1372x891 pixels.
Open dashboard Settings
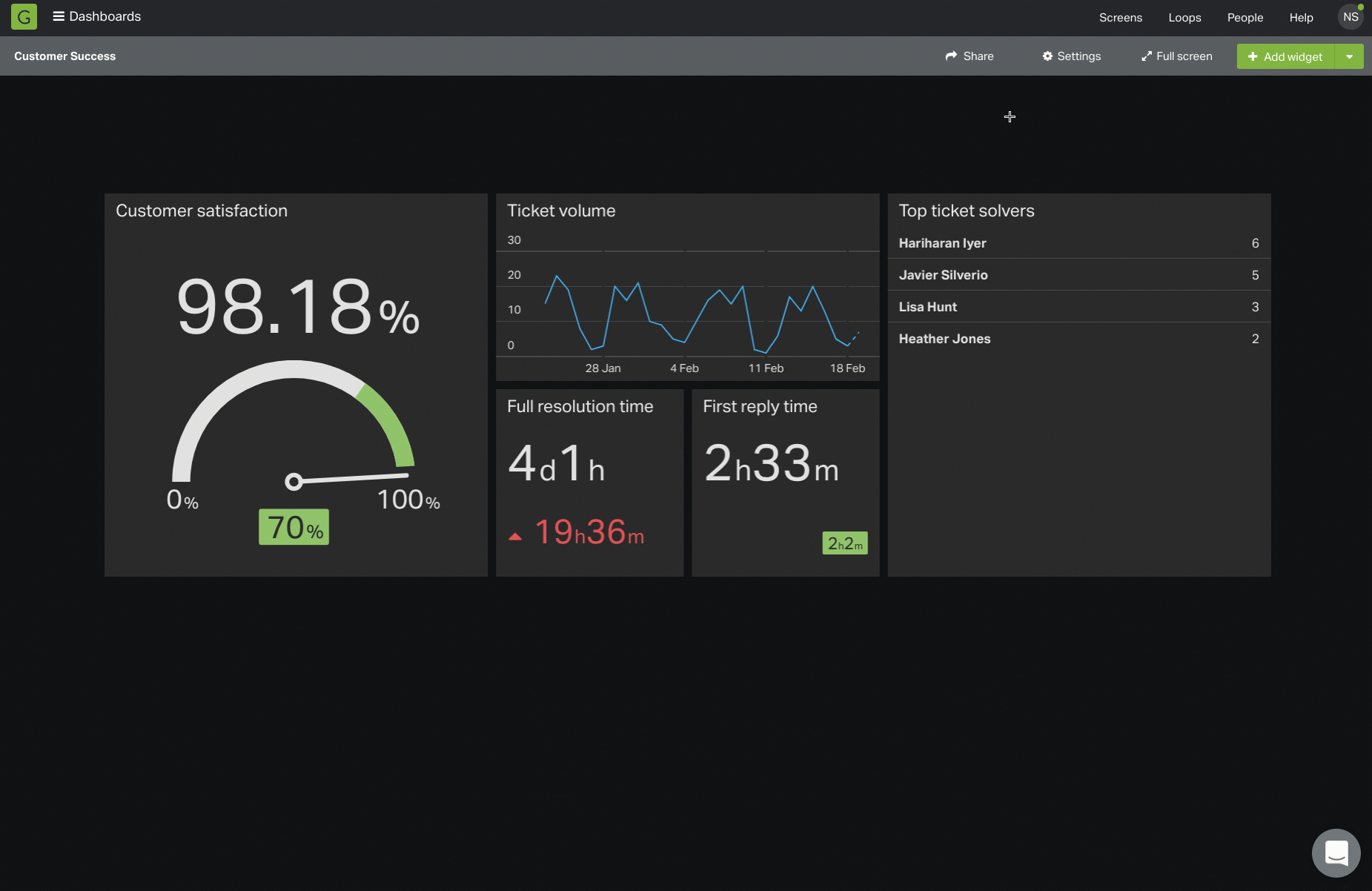pyautogui.click(x=1071, y=56)
